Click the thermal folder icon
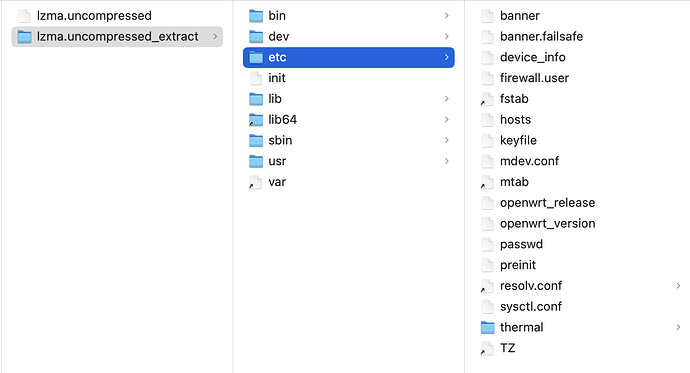Screen dimensions: 690x373 [x=488, y=327]
